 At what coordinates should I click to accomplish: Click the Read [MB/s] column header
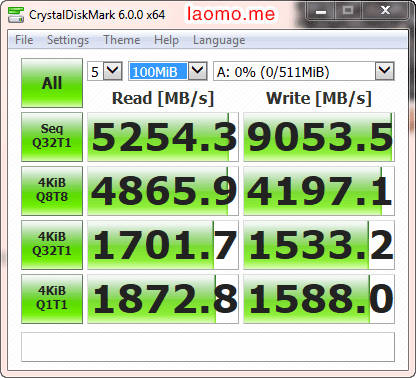point(163,98)
